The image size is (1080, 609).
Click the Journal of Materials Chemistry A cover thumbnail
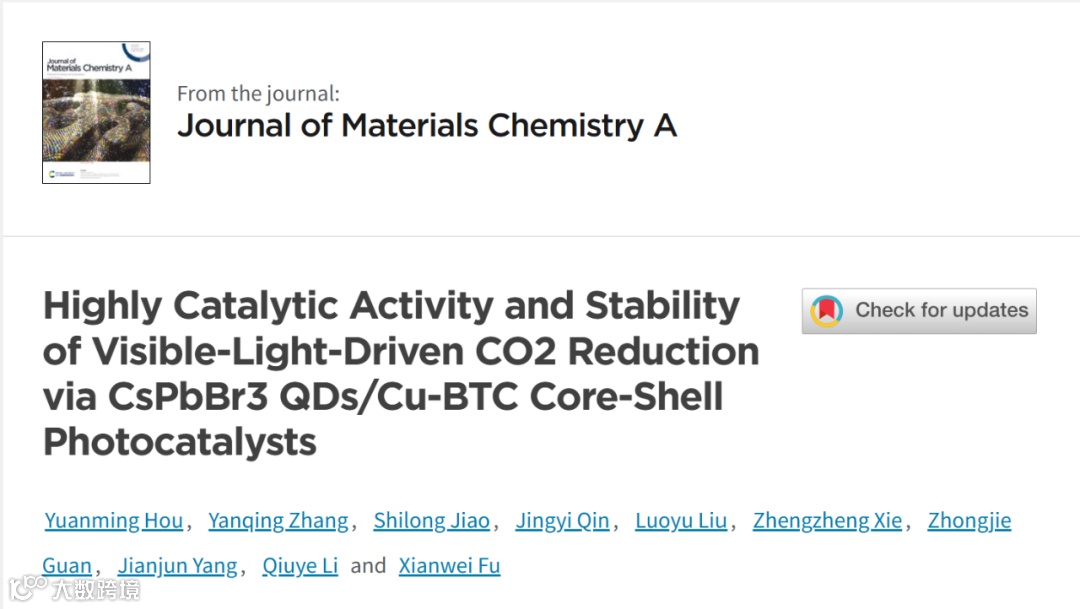(96, 112)
